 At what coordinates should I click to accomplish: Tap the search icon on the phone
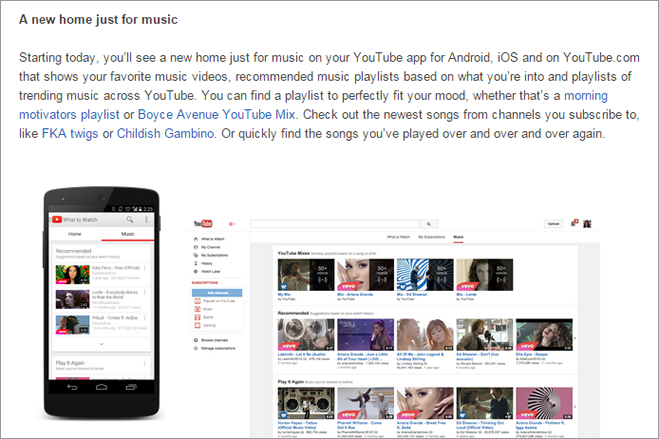click(x=130, y=219)
